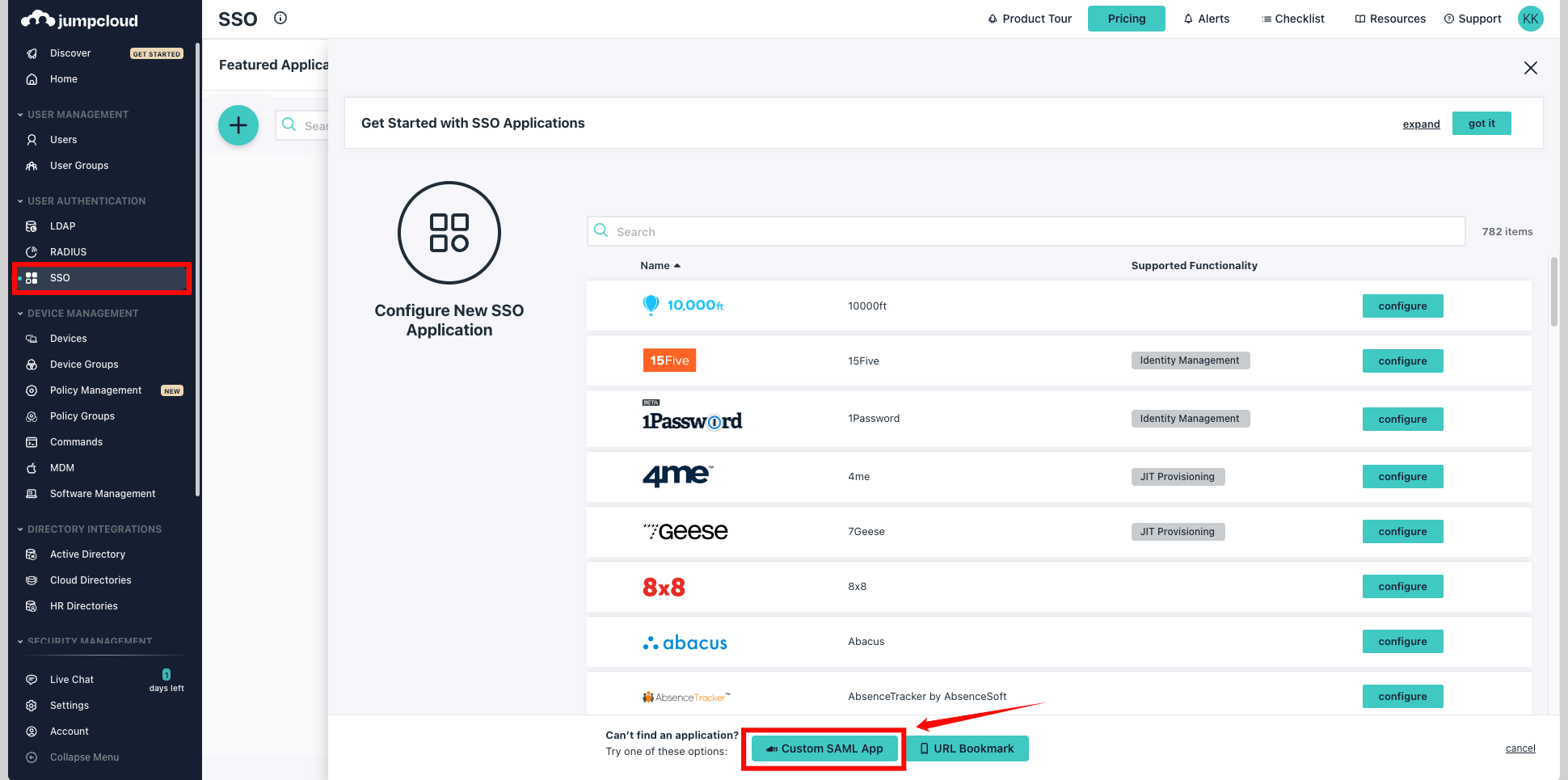Click the 1Password logo thumbnail
The height and width of the screenshot is (780, 1568).
[692, 417]
